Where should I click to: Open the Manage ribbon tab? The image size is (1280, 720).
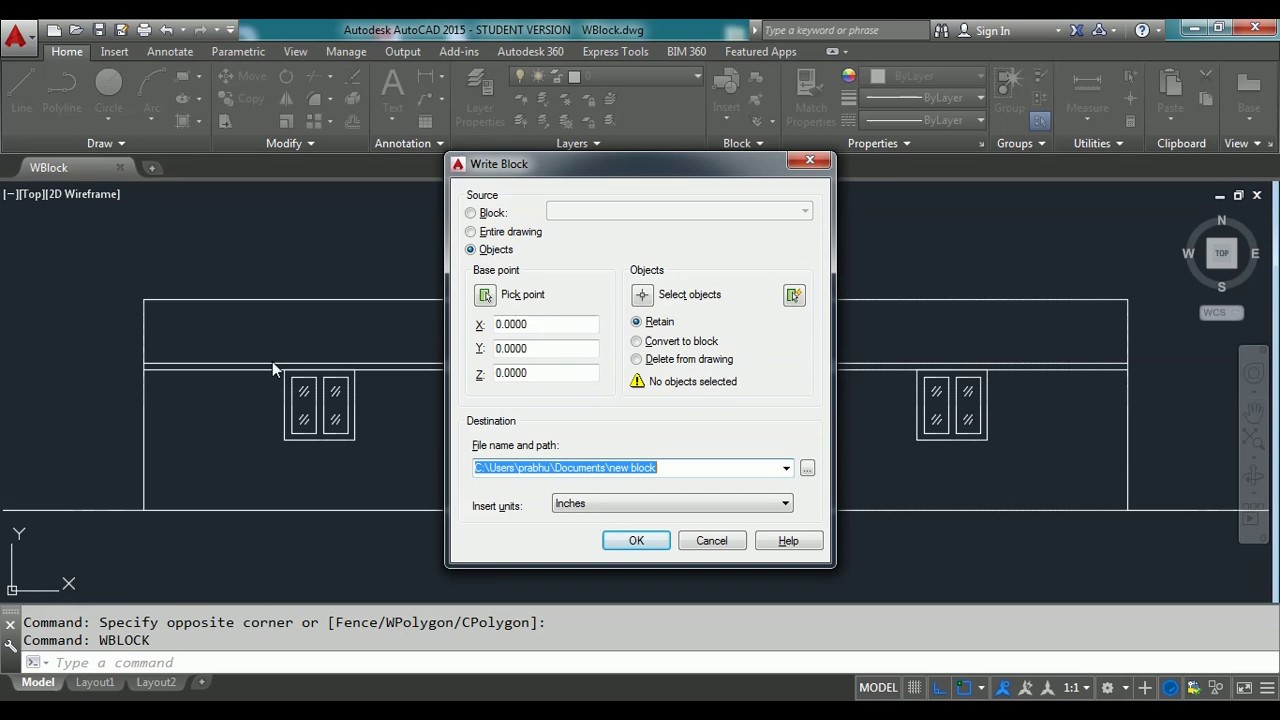click(346, 52)
